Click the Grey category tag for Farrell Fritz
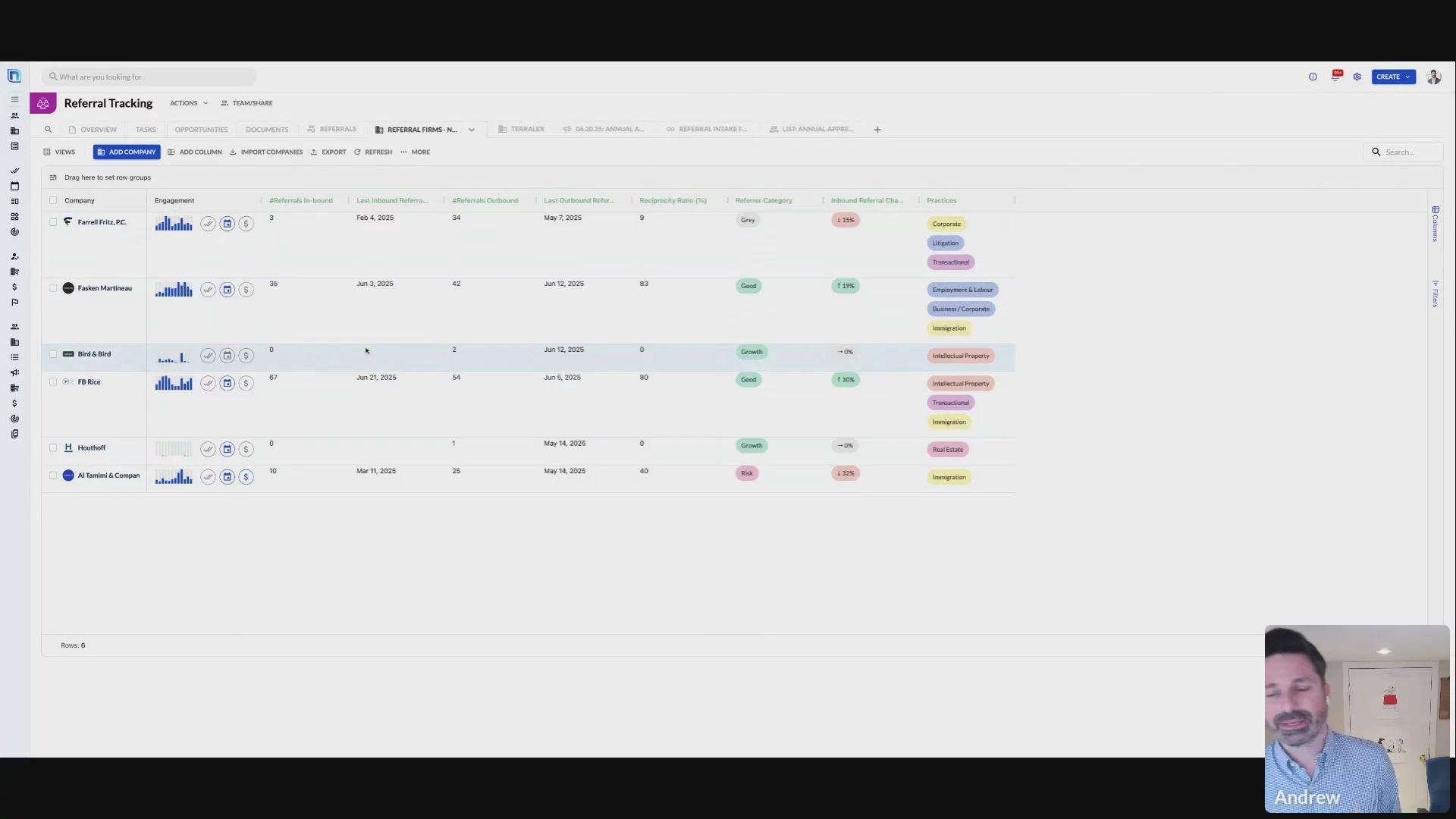Viewport: 1456px width, 819px height. point(748,220)
